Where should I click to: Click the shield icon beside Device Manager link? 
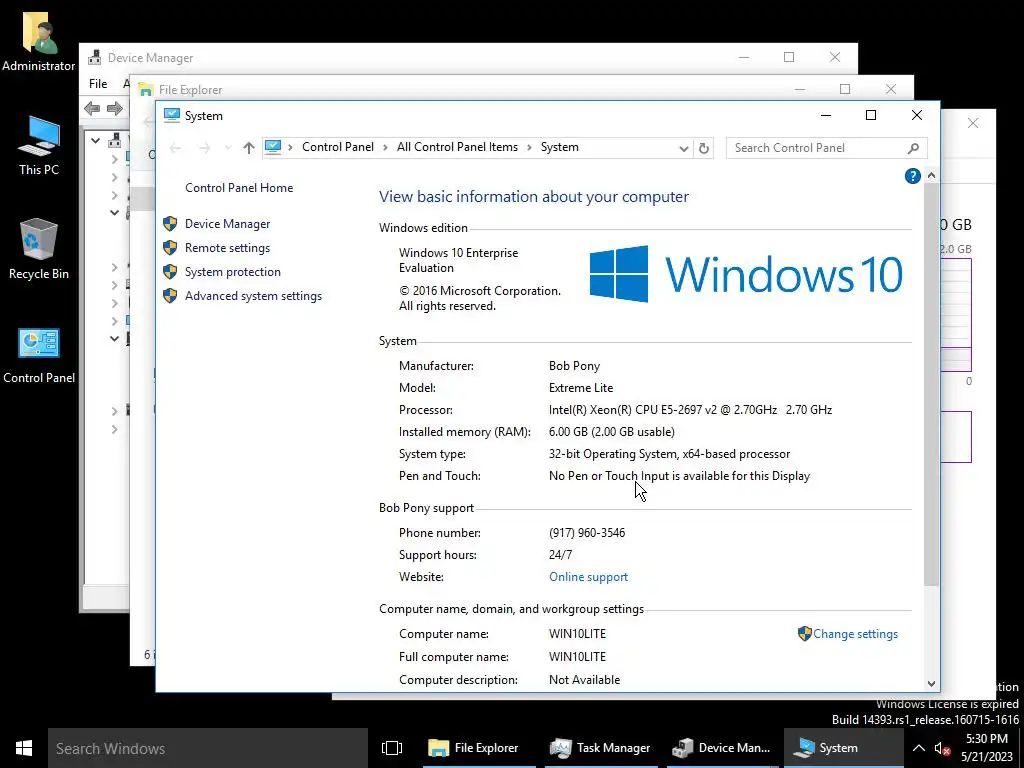[x=170, y=224]
